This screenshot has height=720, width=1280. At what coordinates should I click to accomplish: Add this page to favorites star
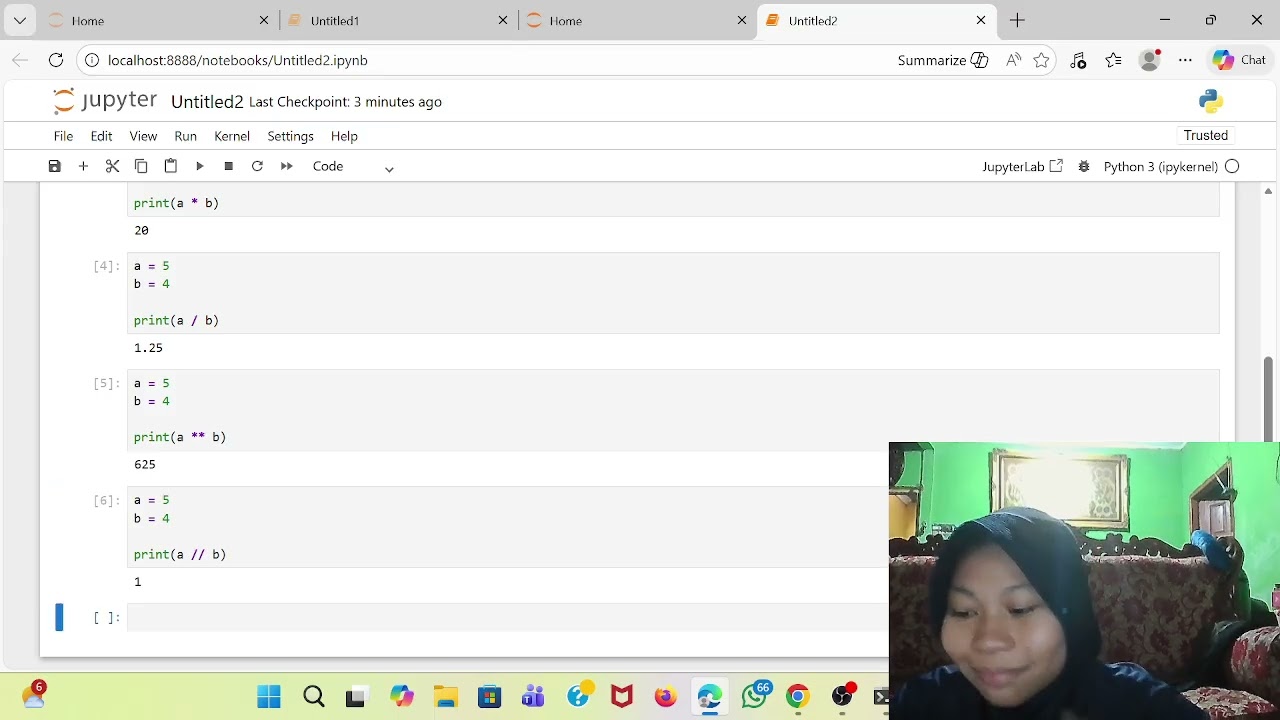1041,60
